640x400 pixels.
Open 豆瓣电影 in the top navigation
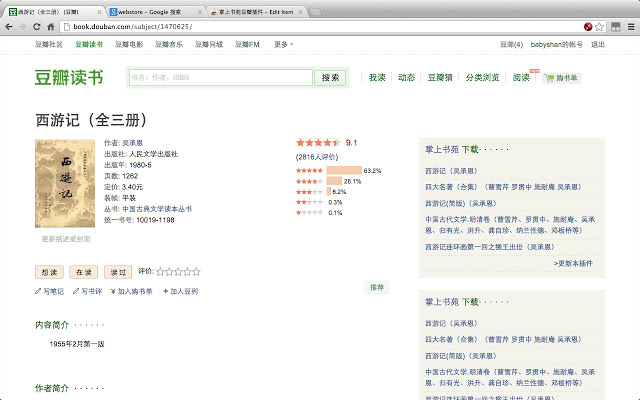coord(129,44)
